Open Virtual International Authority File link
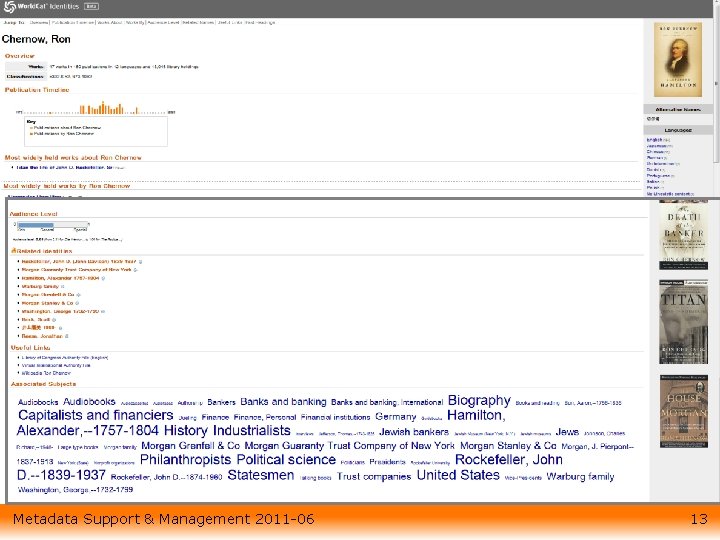This screenshot has width=720, height=540. [56, 366]
